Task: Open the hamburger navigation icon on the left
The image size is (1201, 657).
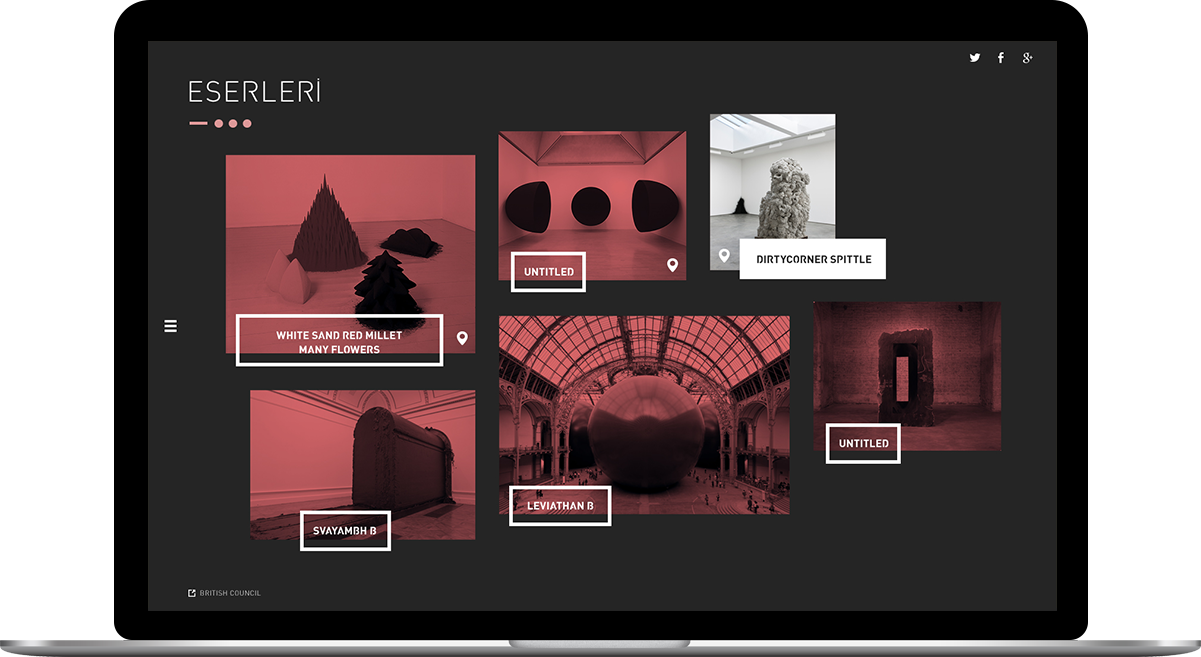Action: (170, 326)
